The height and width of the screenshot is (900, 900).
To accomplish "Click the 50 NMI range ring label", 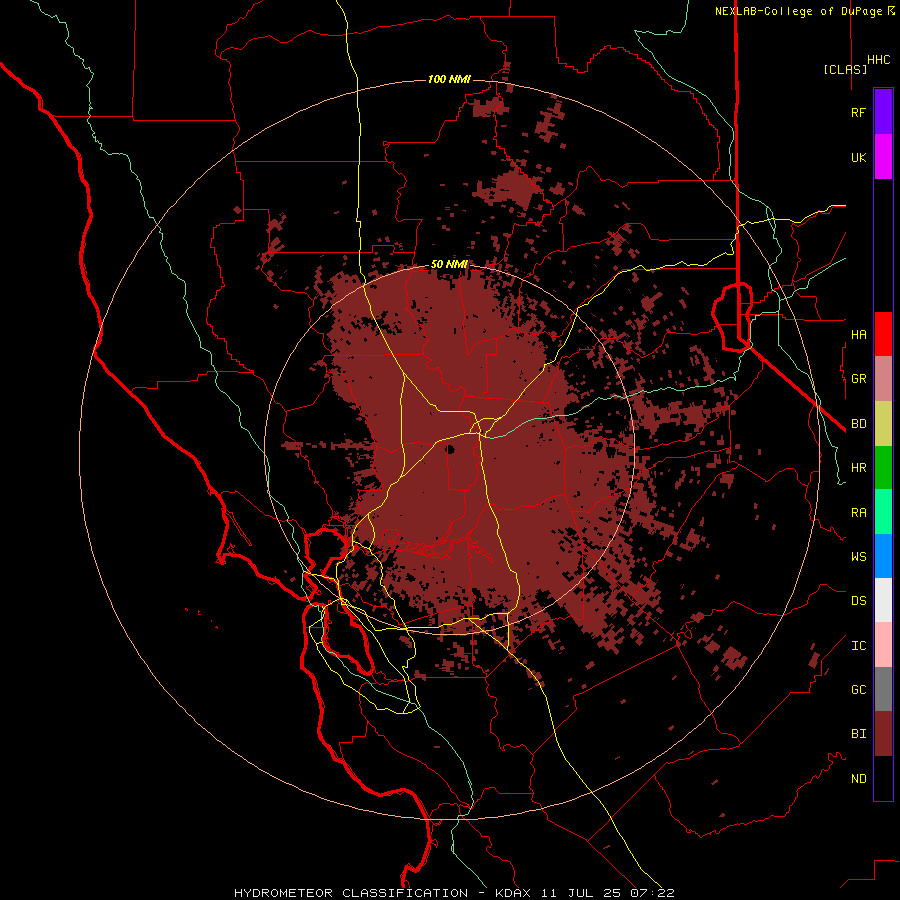I will click(449, 265).
